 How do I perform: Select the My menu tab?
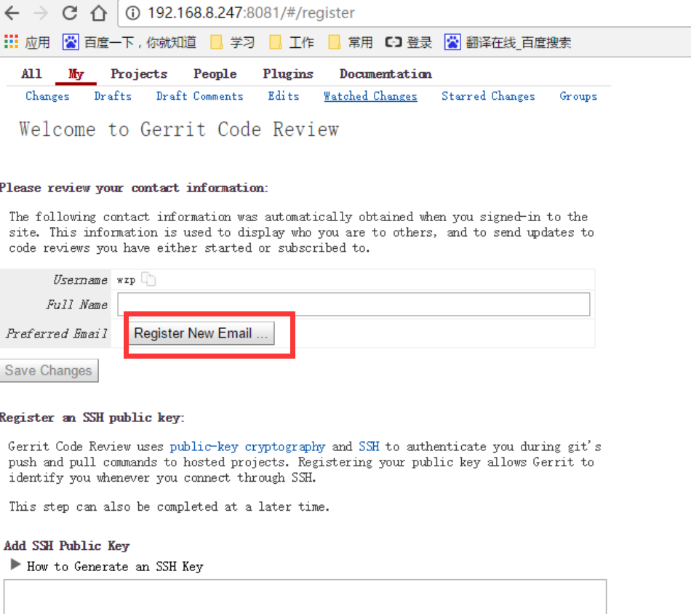click(x=76, y=74)
